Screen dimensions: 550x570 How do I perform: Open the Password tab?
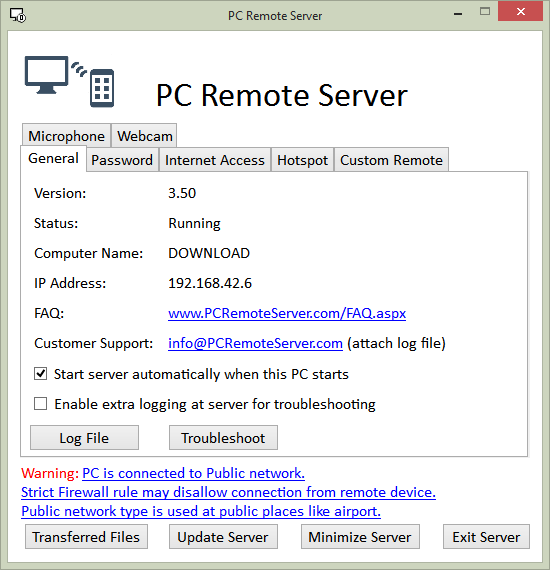click(122, 160)
